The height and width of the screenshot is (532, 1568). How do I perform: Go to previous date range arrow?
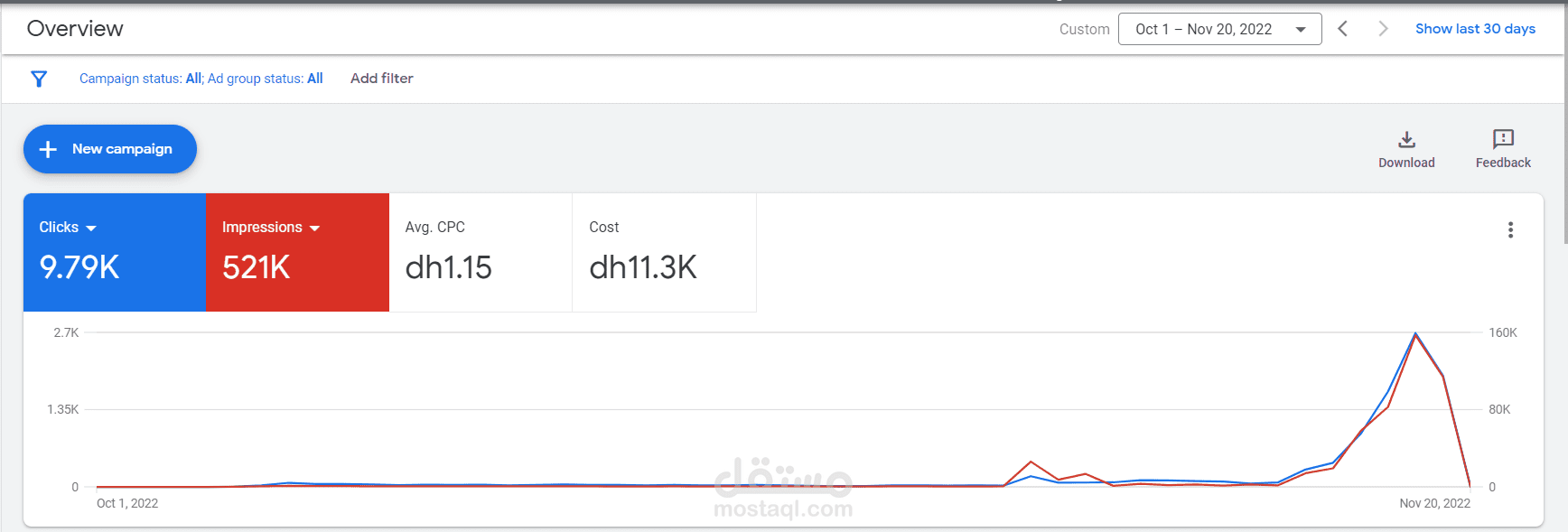click(1342, 29)
